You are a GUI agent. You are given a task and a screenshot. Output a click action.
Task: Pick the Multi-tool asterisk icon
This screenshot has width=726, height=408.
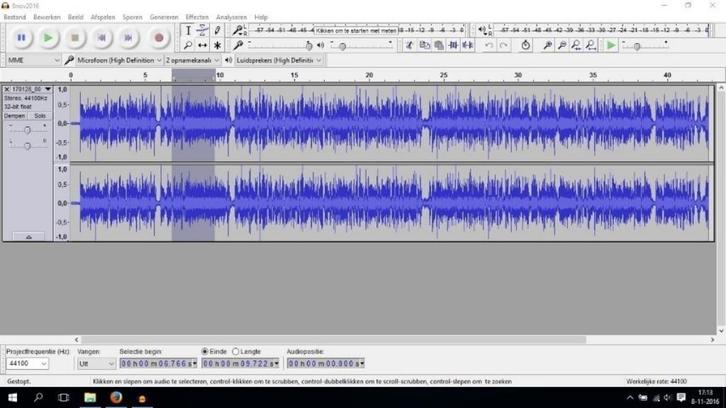click(218, 45)
